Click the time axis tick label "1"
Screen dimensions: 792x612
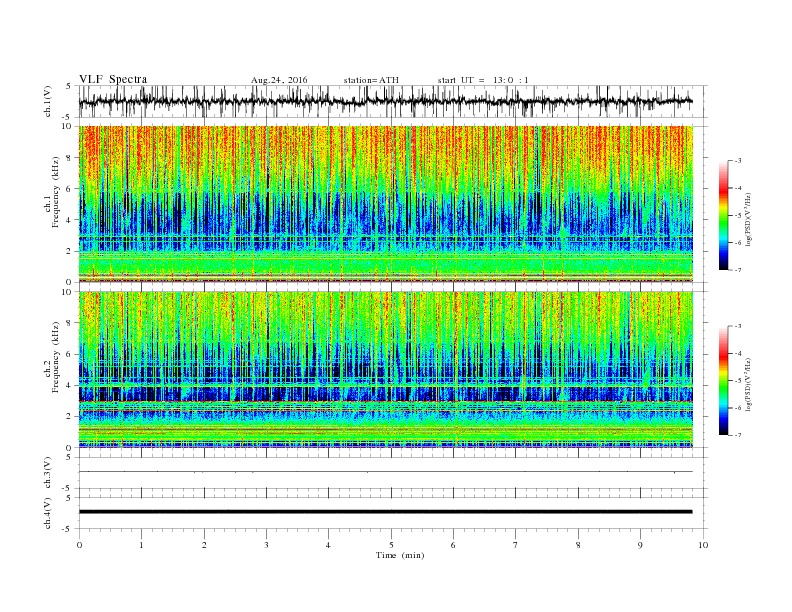point(141,545)
